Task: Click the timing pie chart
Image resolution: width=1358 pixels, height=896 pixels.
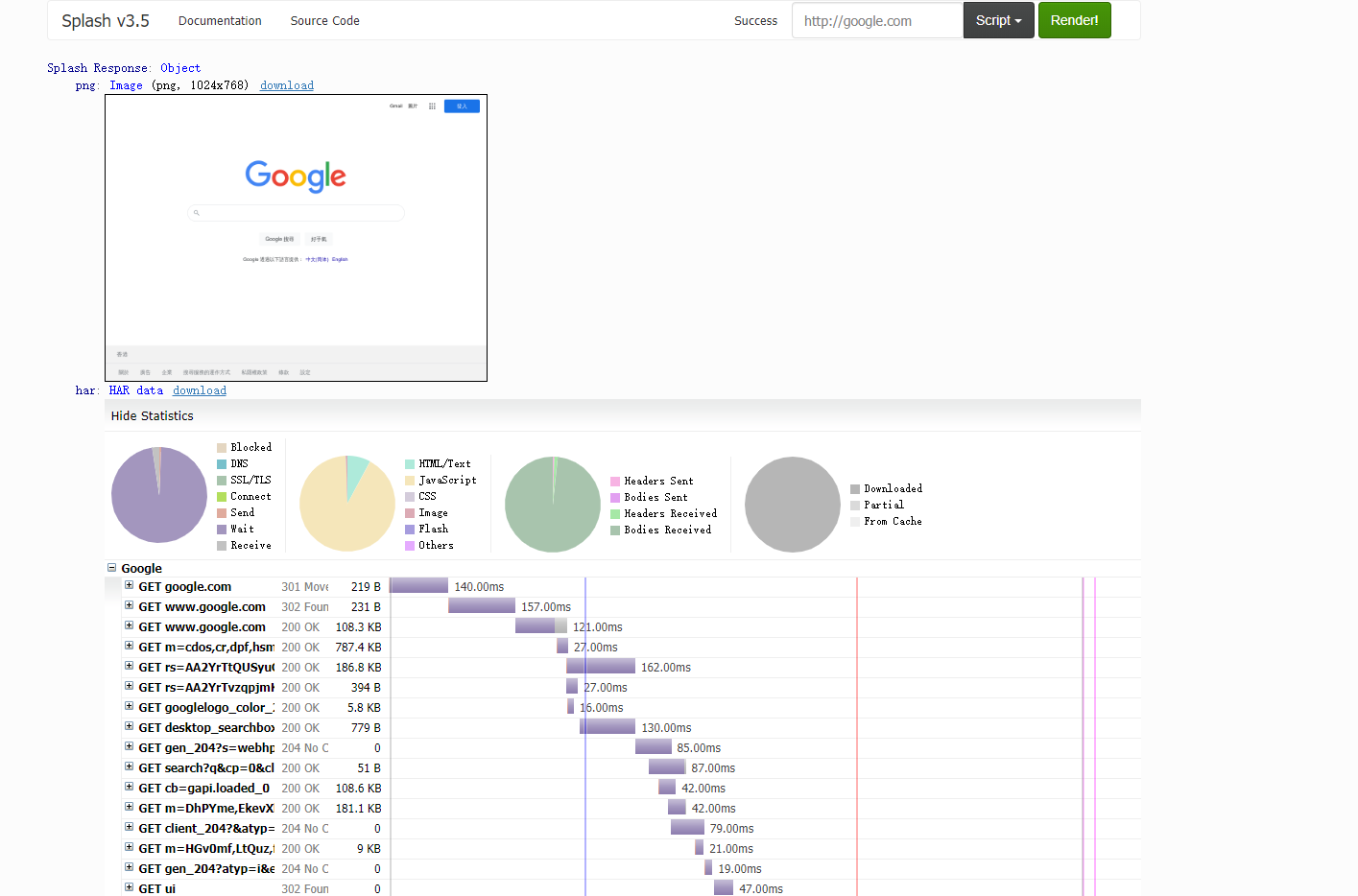Action: point(159,495)
